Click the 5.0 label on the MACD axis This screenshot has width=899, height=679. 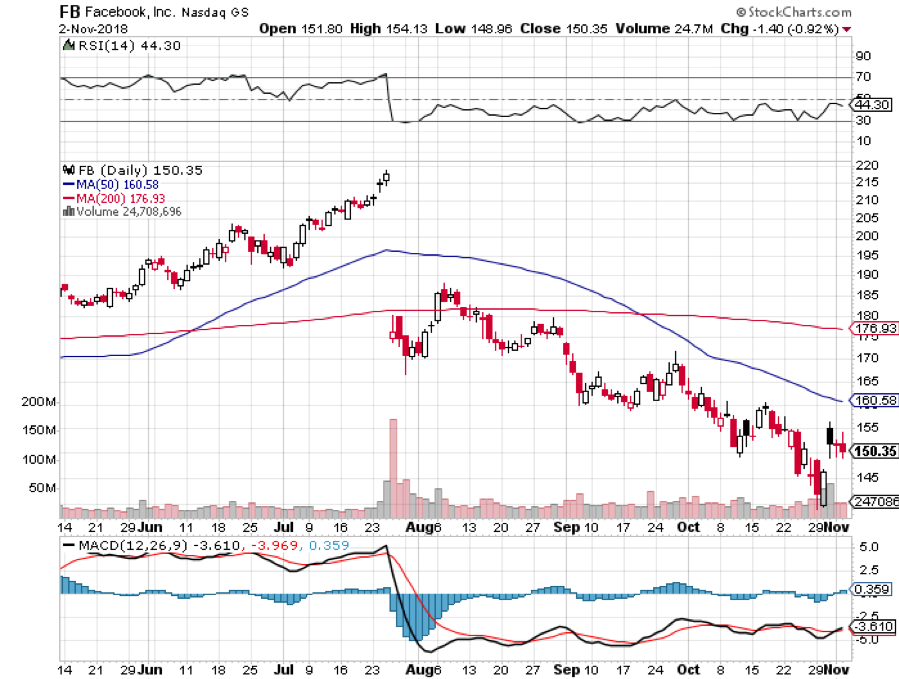(868, 547)
